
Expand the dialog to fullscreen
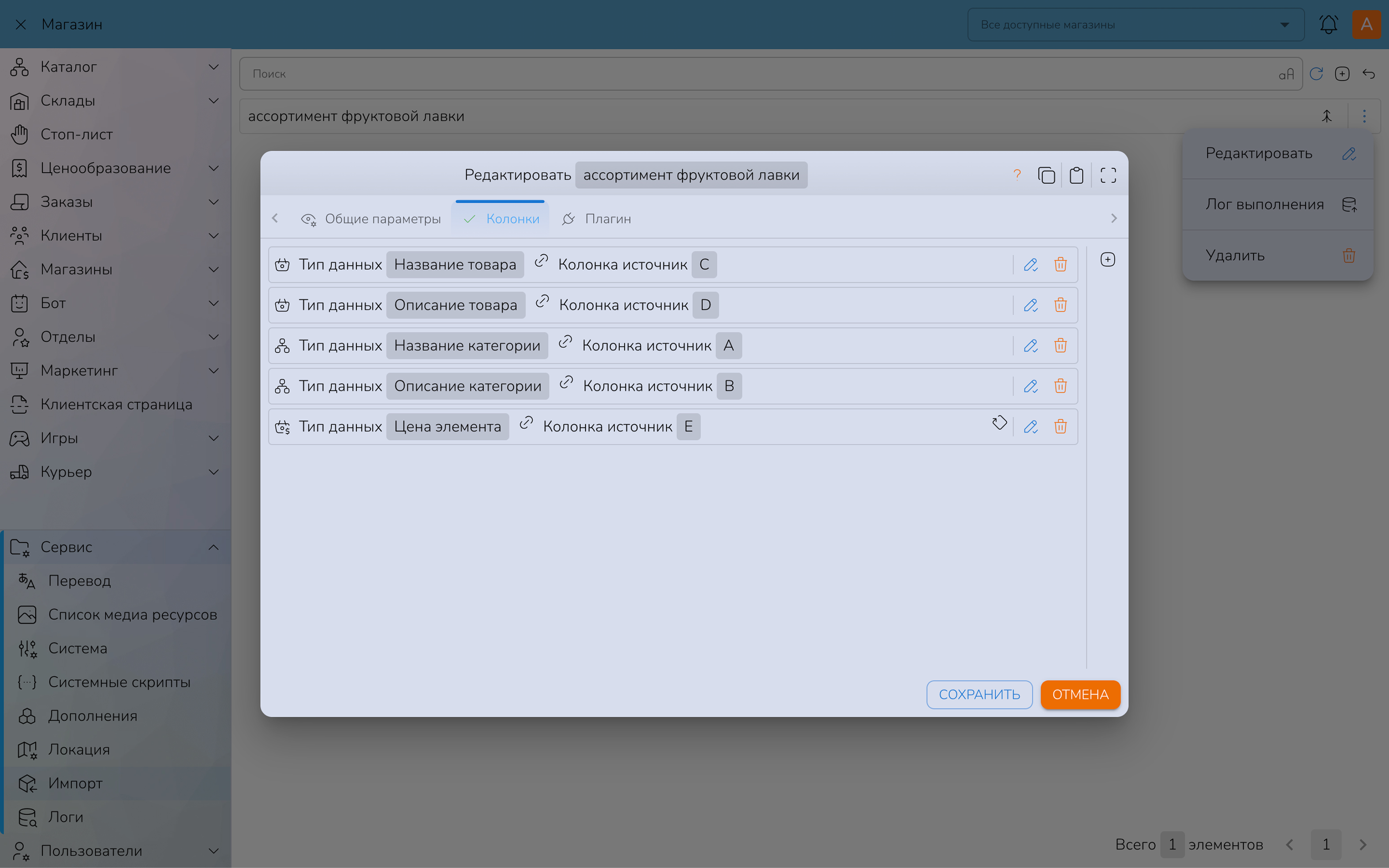click(1108, 175)
